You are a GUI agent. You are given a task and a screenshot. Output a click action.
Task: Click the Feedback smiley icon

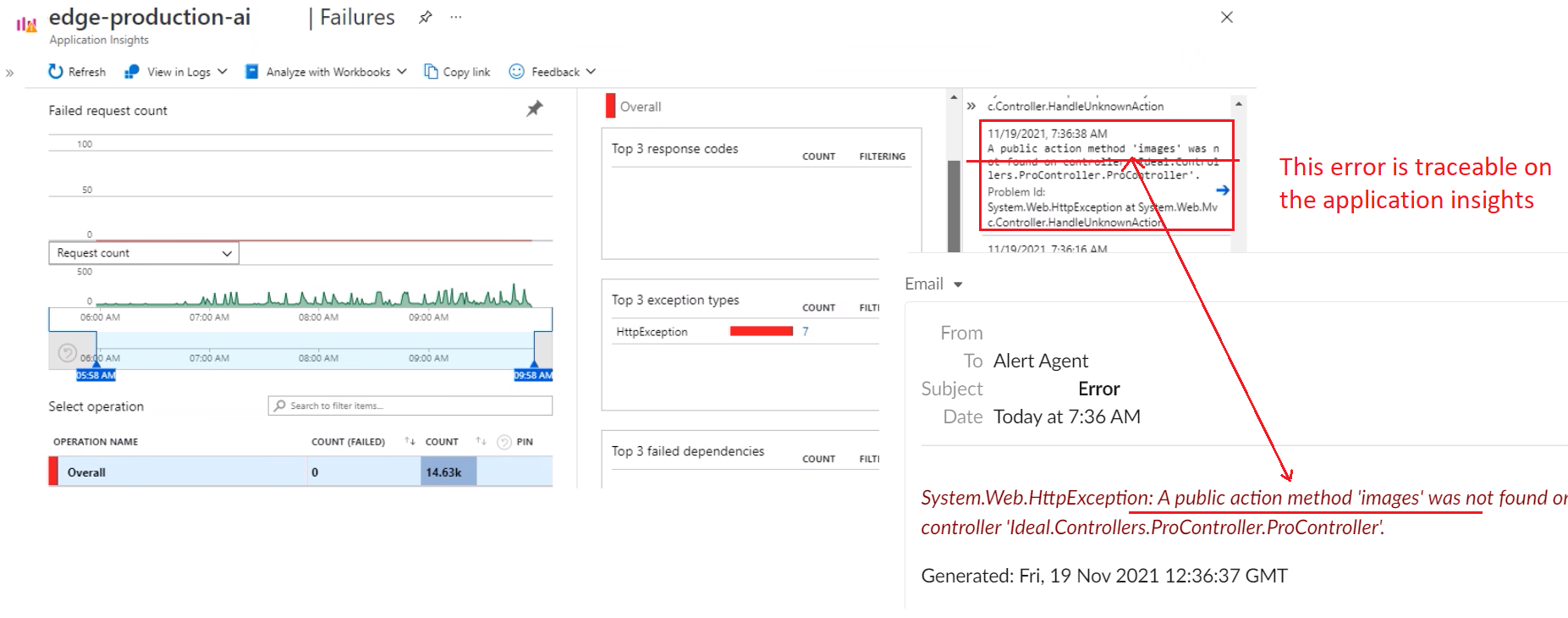[516, 71]
